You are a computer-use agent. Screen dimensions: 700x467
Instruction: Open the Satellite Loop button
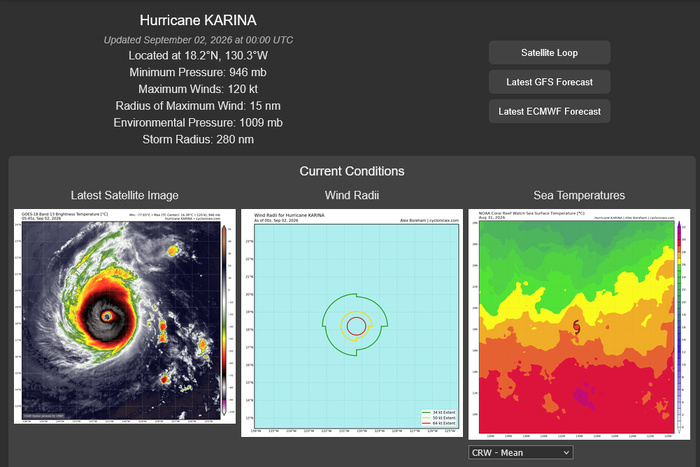coord(549,53)
